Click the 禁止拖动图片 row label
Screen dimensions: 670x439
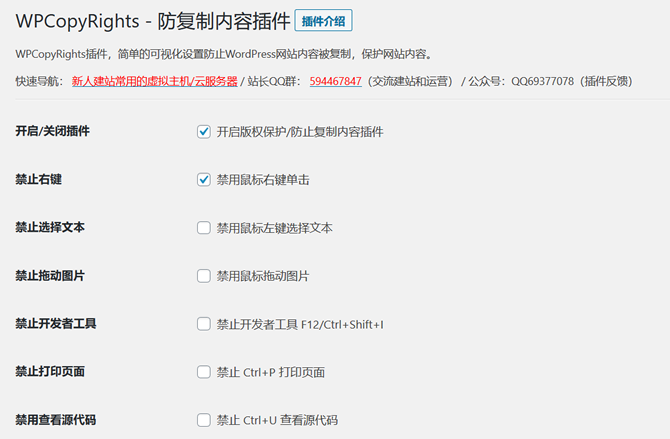pos(50,276)
